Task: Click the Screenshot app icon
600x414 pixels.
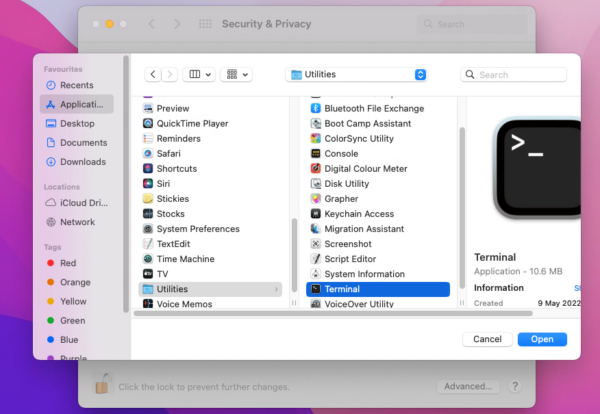Action: (315, 243)
